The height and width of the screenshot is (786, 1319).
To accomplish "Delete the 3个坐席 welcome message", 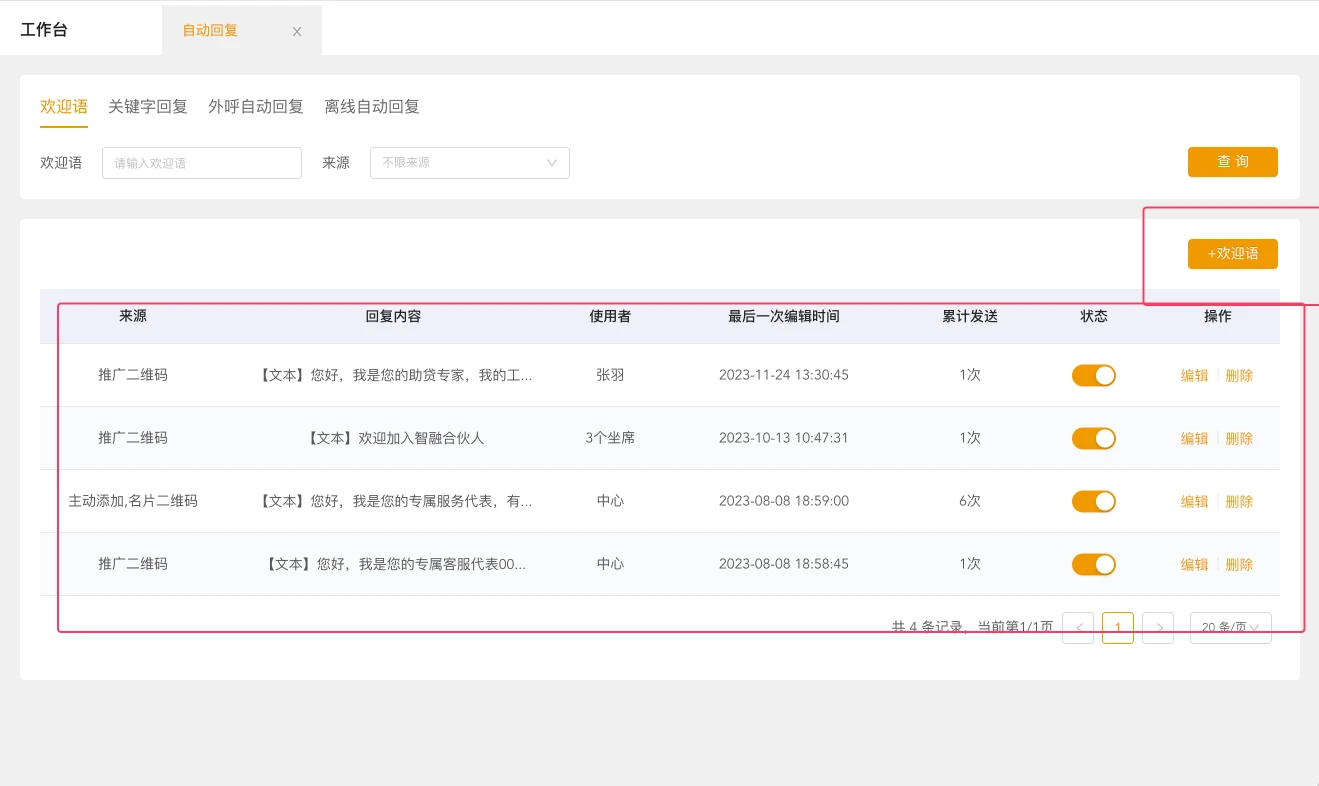I will point(1239,439).
